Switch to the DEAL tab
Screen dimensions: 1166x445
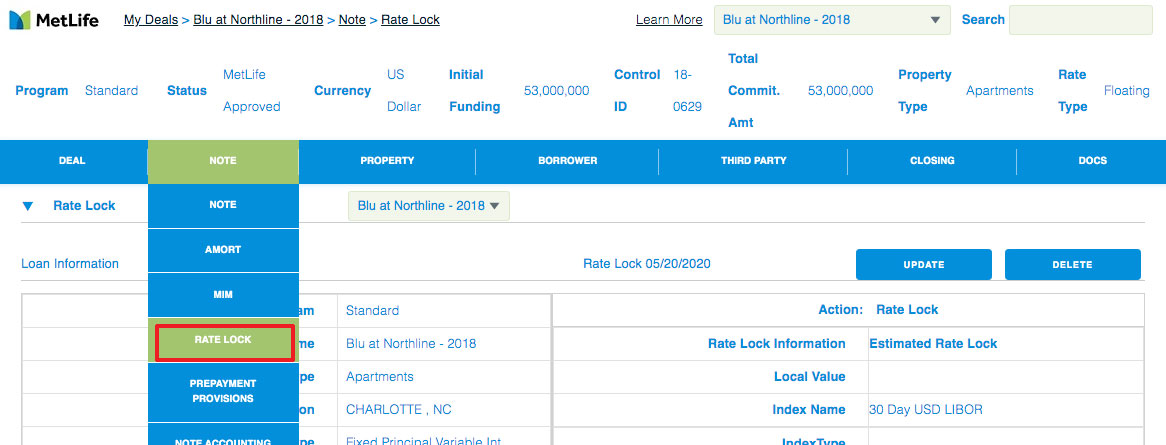72,161
